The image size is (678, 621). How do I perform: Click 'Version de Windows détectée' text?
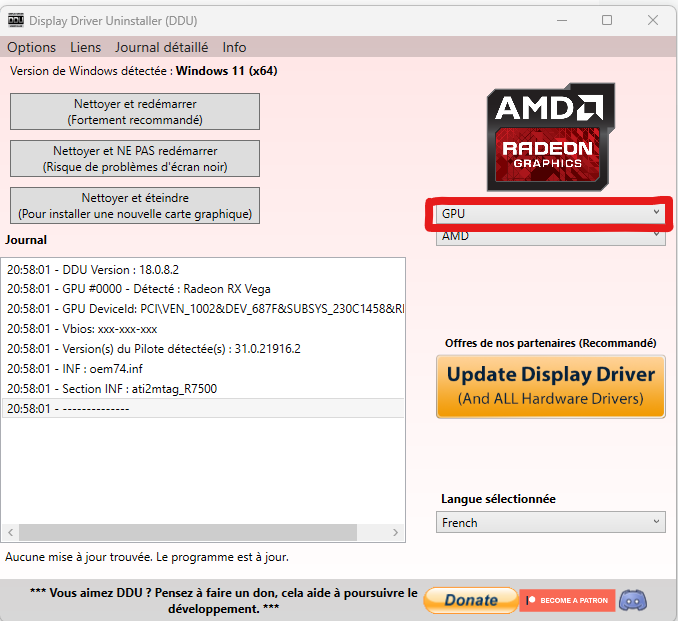[x=144, y=71]
